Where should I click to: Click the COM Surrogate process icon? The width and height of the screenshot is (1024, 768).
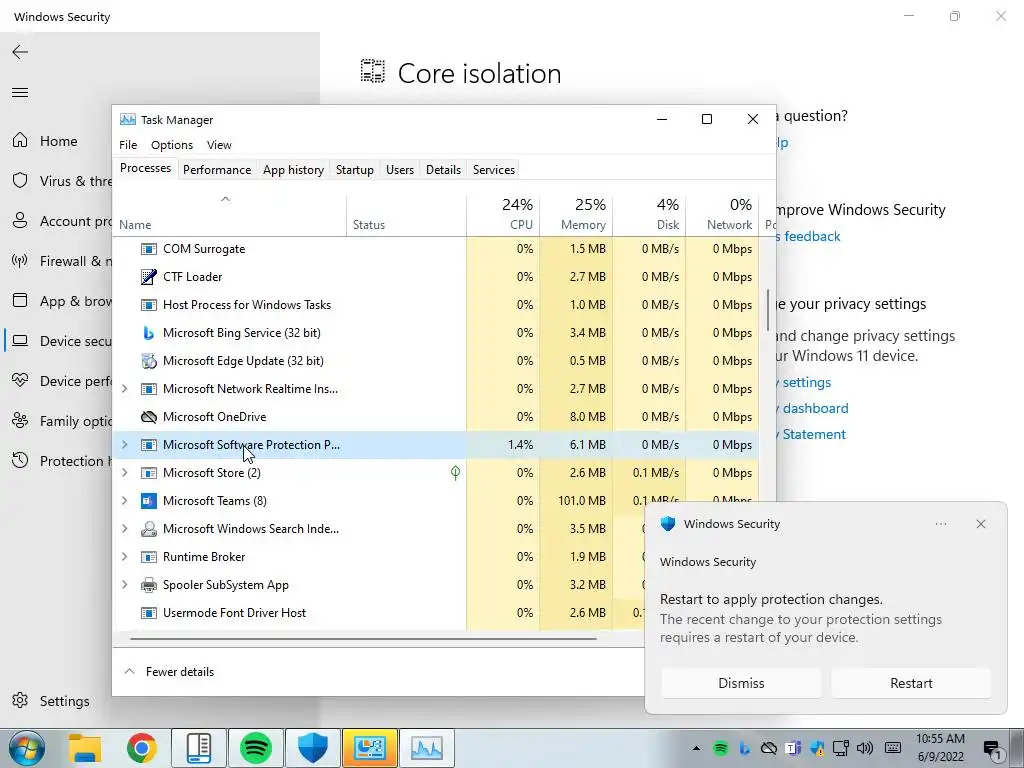click(149, 249)
